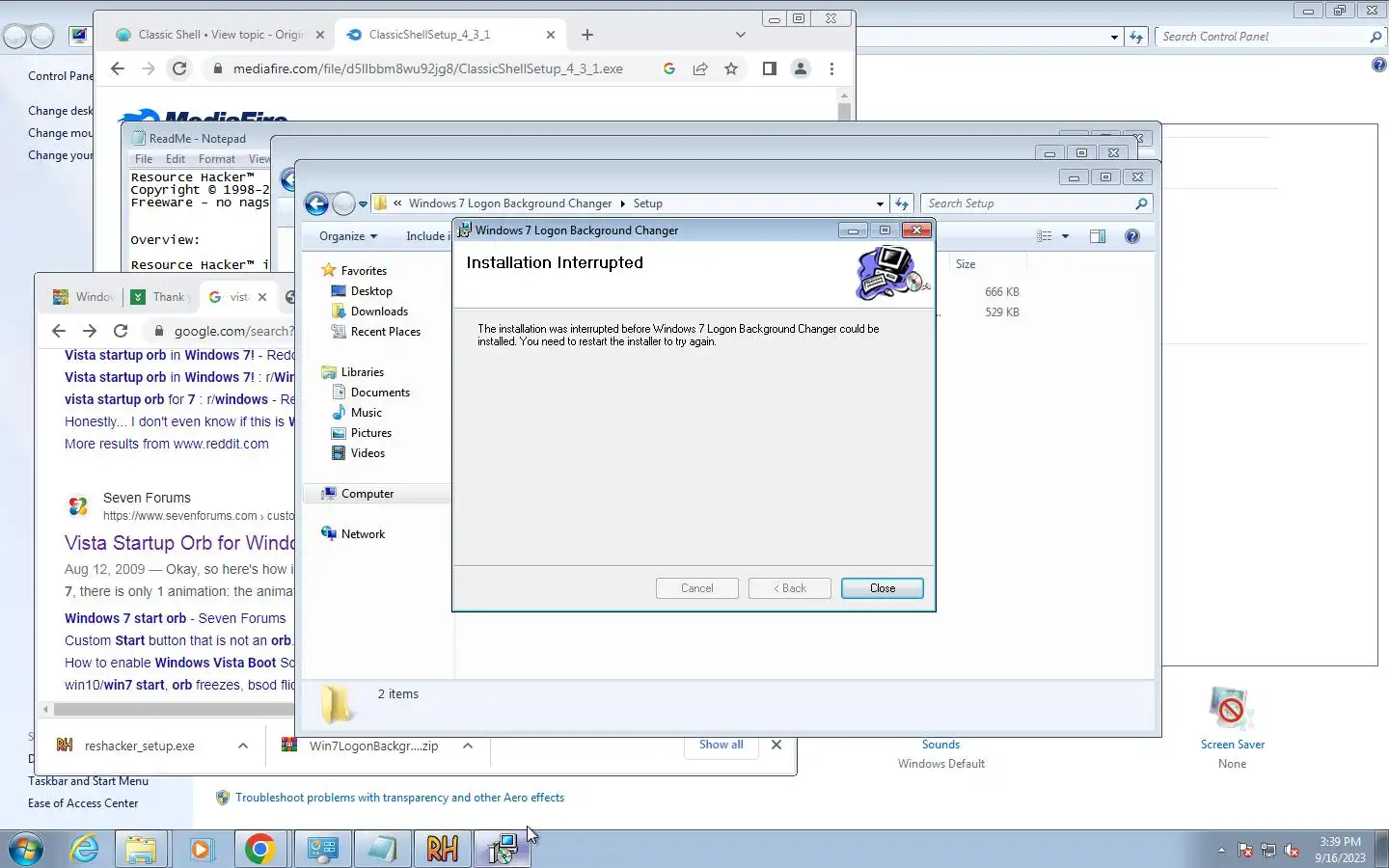The width and height of the screenshot is (1389, 868).
Task: Go back in MediaFire Chrome window
Action: [118, 68]
